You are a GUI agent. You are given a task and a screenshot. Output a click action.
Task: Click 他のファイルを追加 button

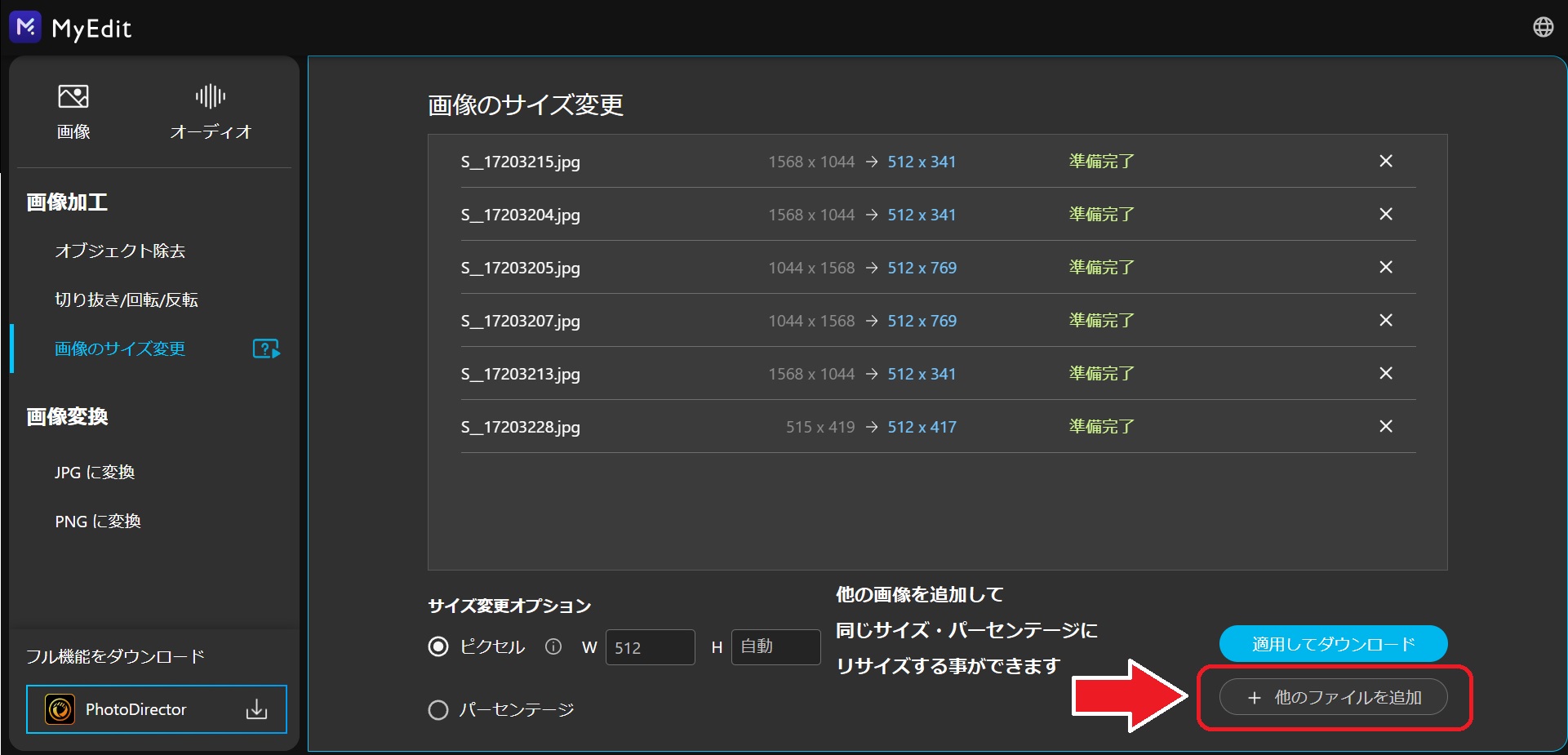(1334, 697)
